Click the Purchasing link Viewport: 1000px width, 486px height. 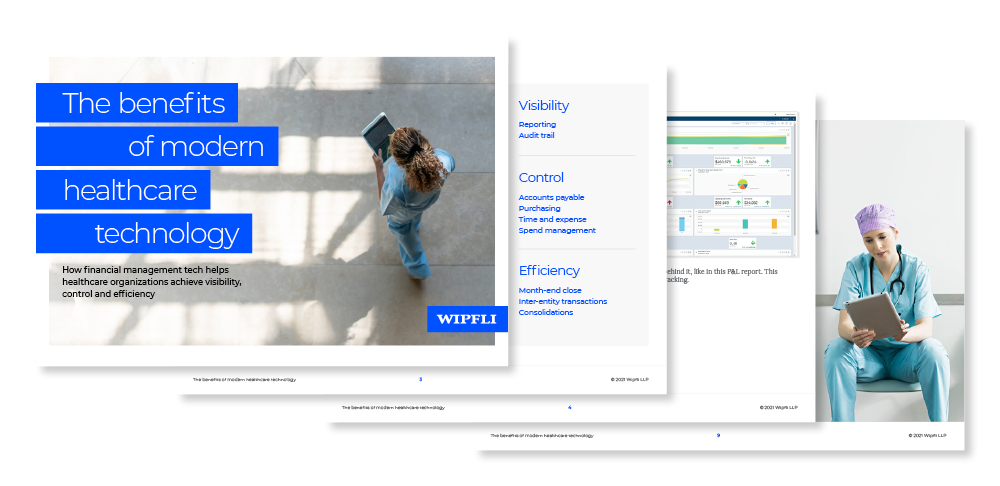(539, 209)
